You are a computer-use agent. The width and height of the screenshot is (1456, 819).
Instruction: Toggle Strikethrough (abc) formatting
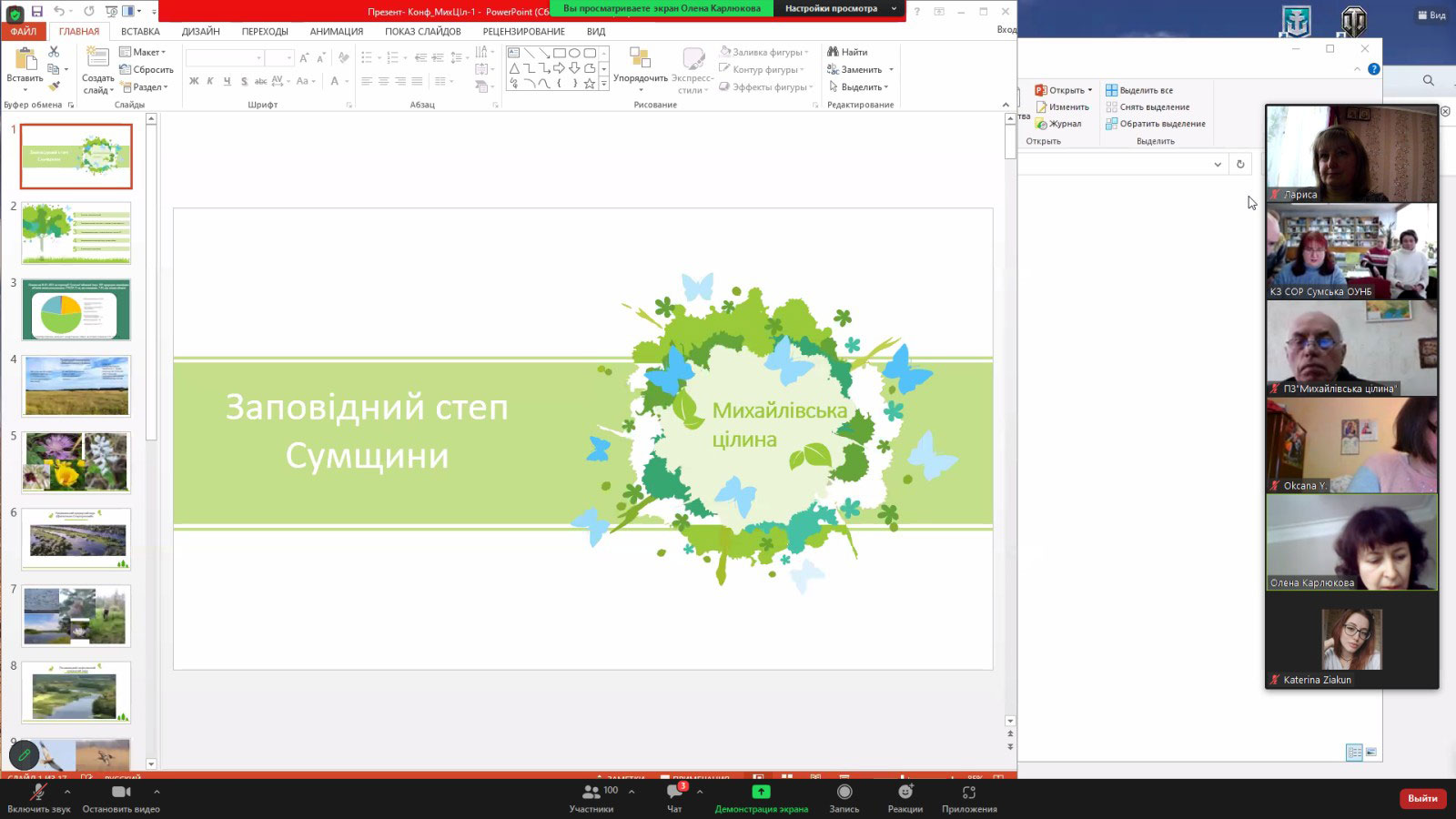(260, 81)
